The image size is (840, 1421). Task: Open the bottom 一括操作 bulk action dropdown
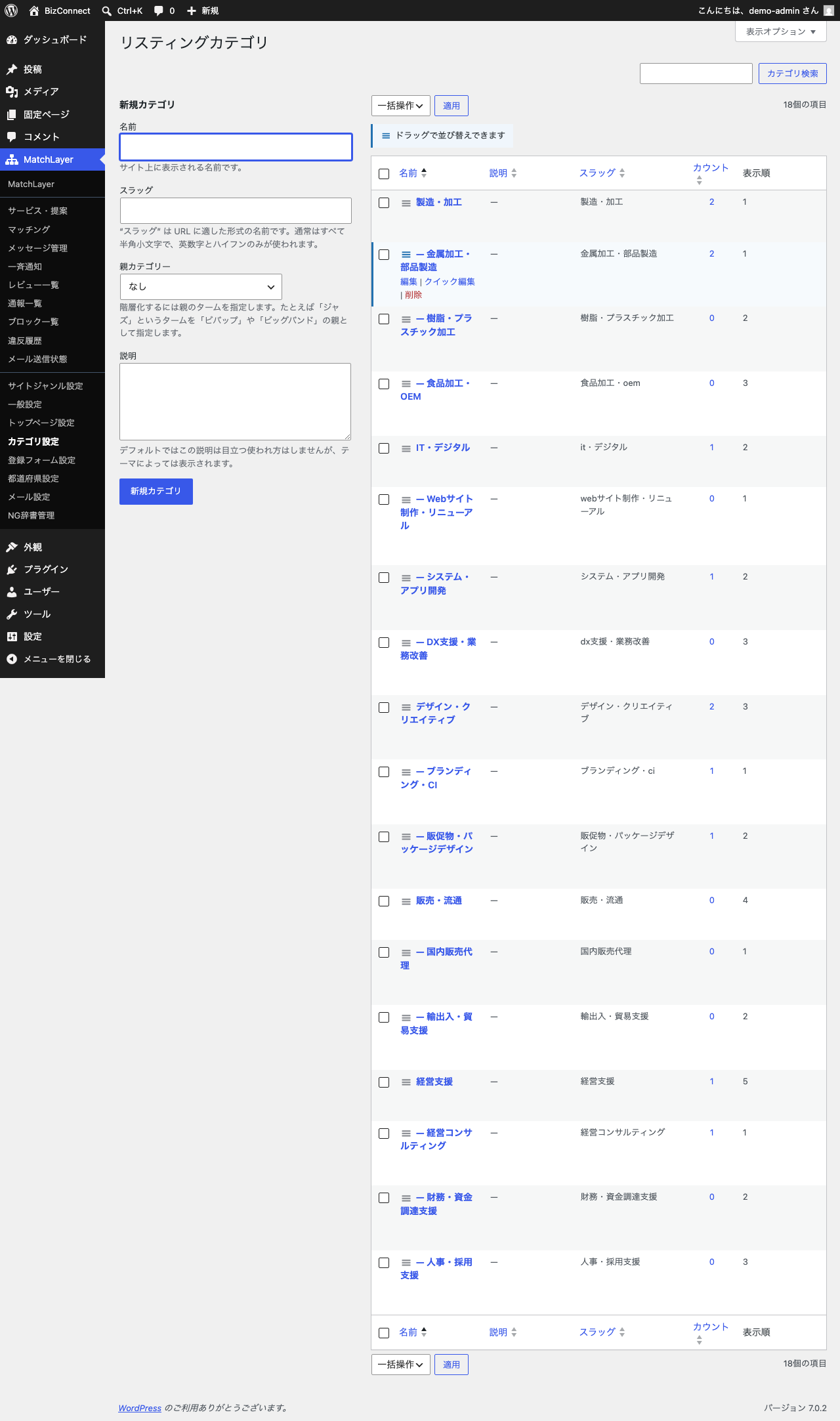[401, 1365]
